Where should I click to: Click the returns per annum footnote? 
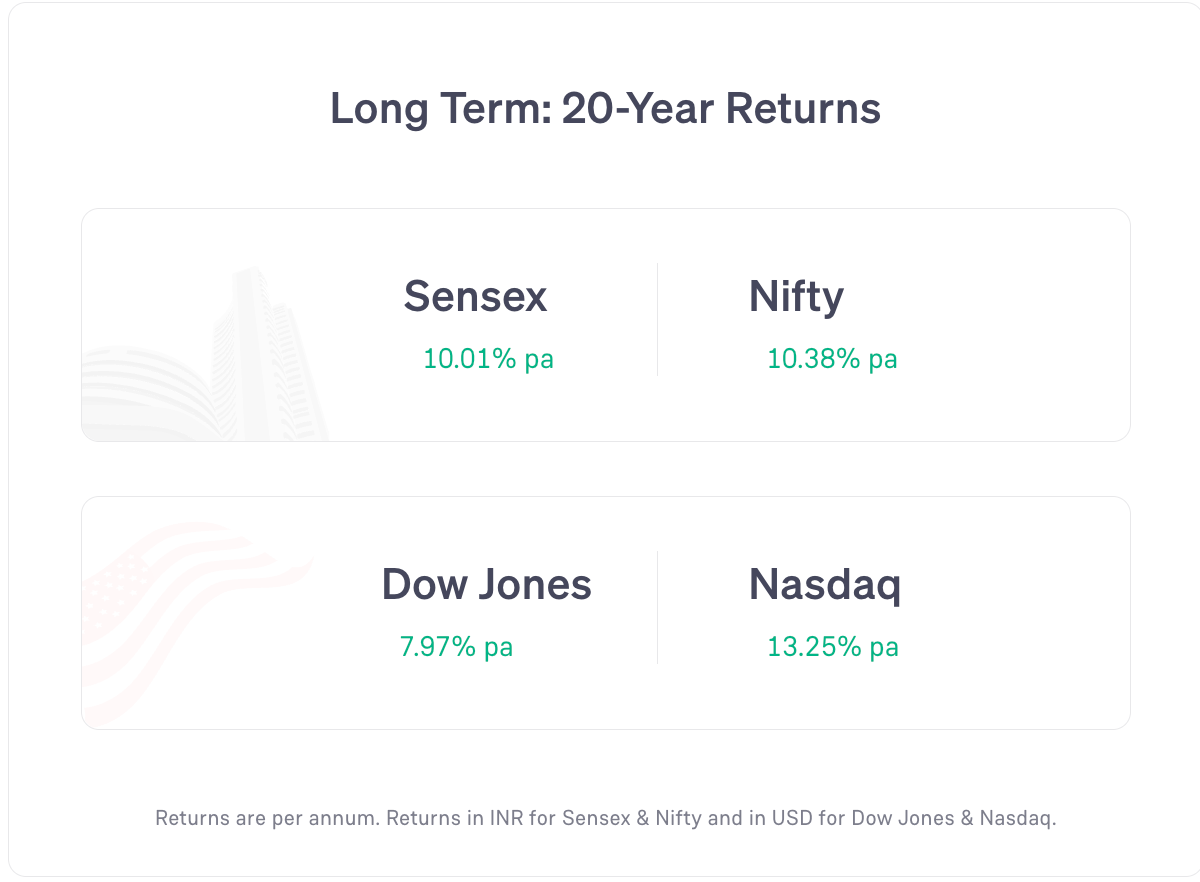click(x=606, y=818)
